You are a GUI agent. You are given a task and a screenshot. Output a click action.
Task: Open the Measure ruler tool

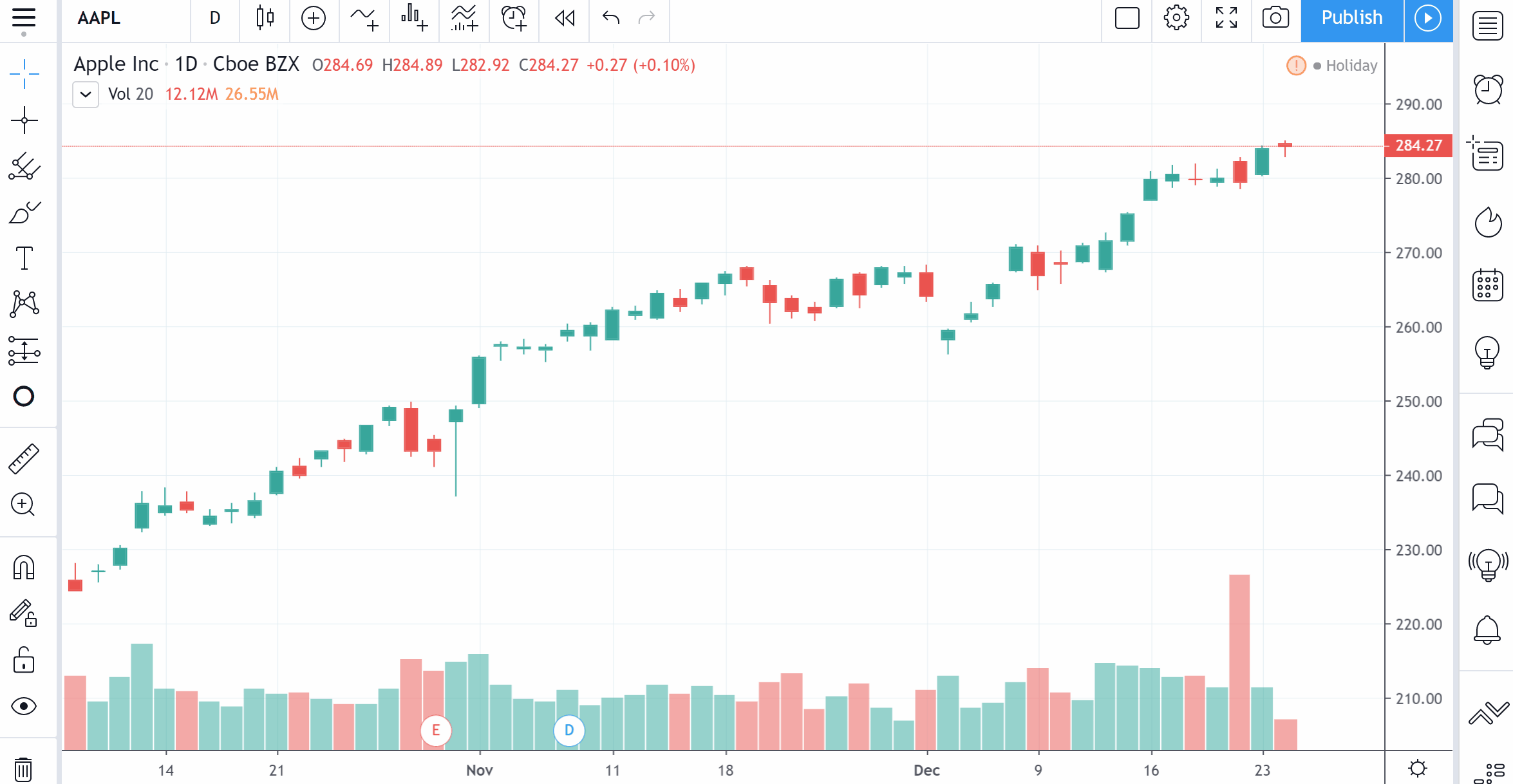point(24,459)
